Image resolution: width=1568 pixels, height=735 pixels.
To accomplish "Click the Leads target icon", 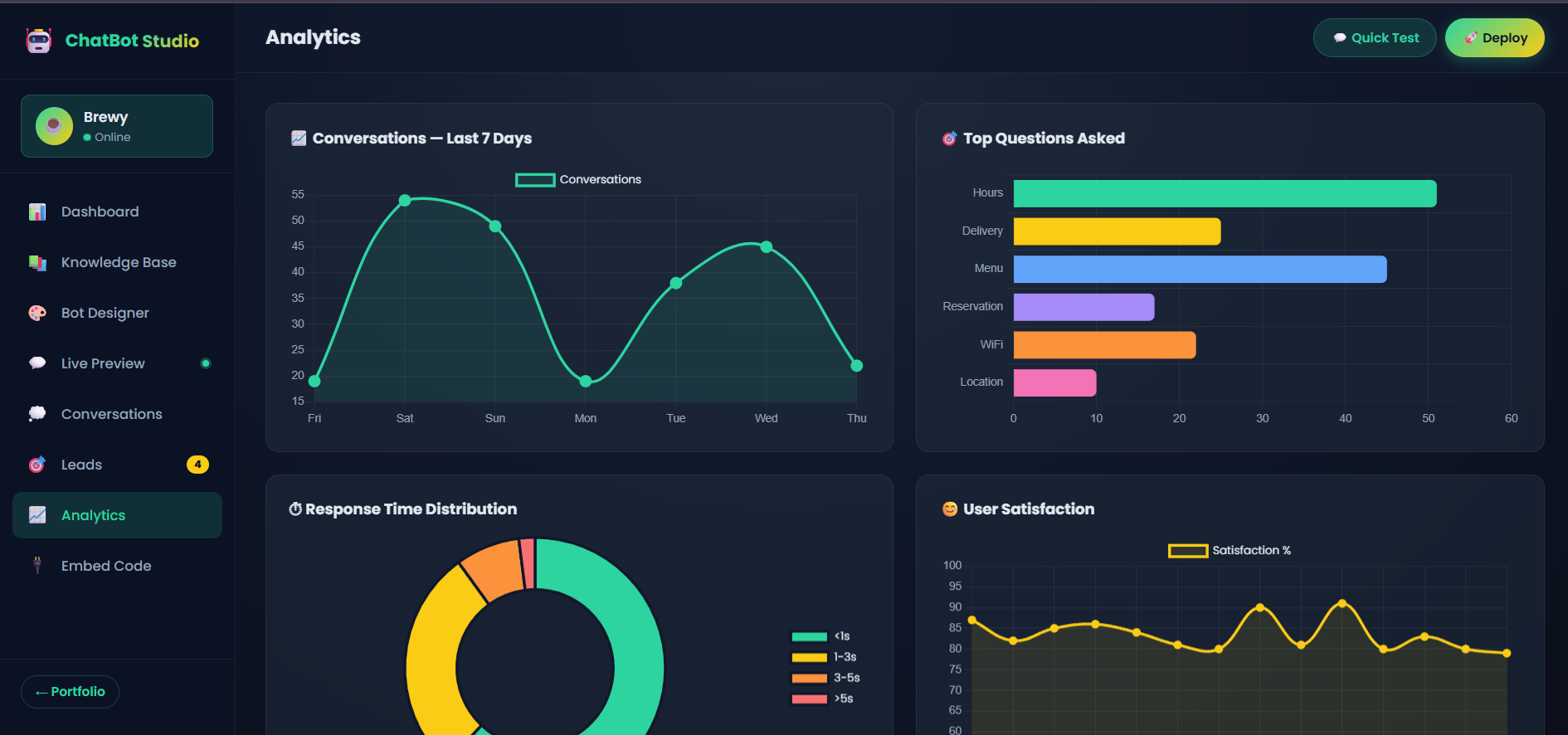I will (x=37, y=465).
